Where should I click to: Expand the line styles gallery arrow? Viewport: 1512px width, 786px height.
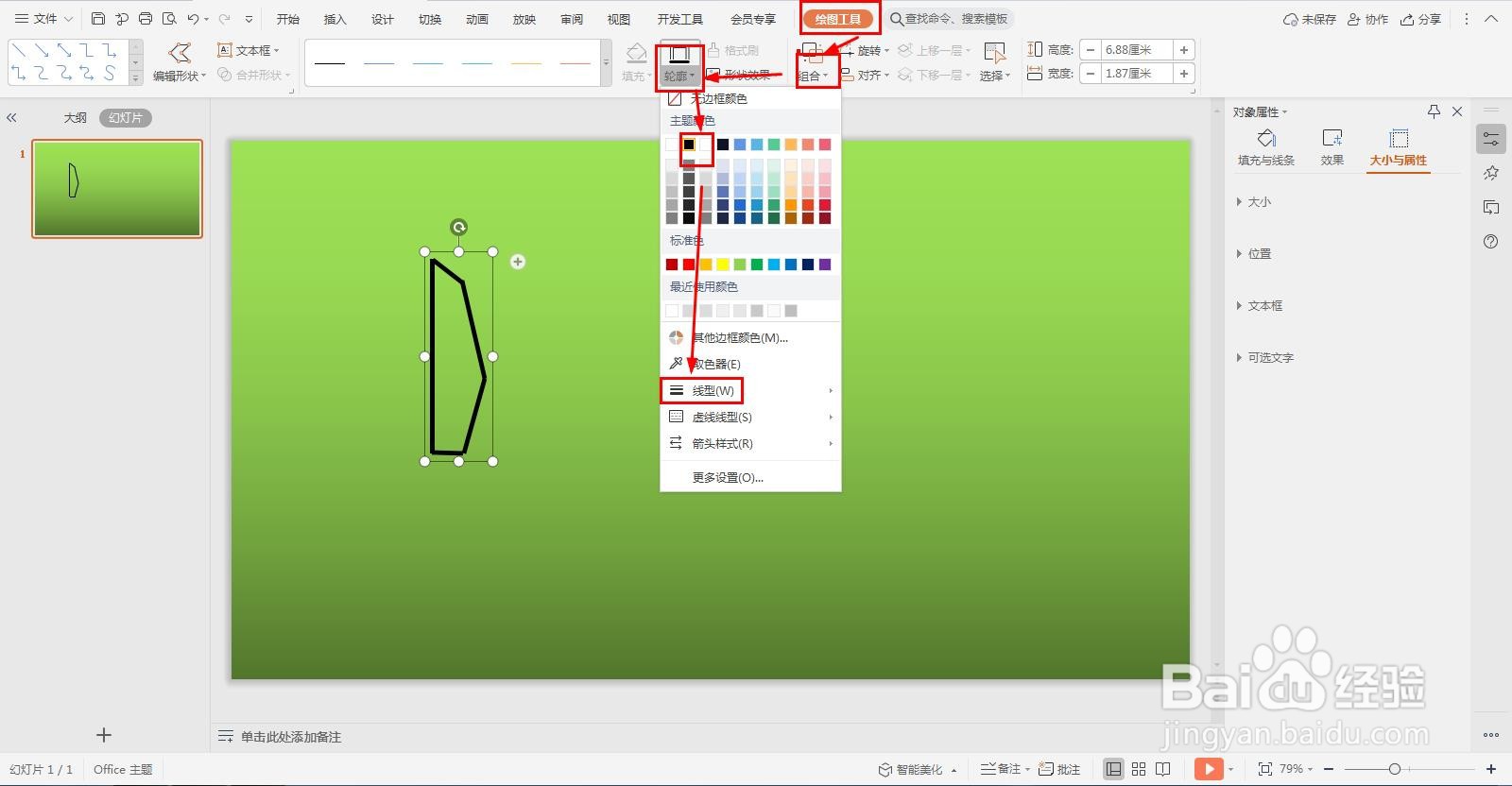(x=606, y=62)
